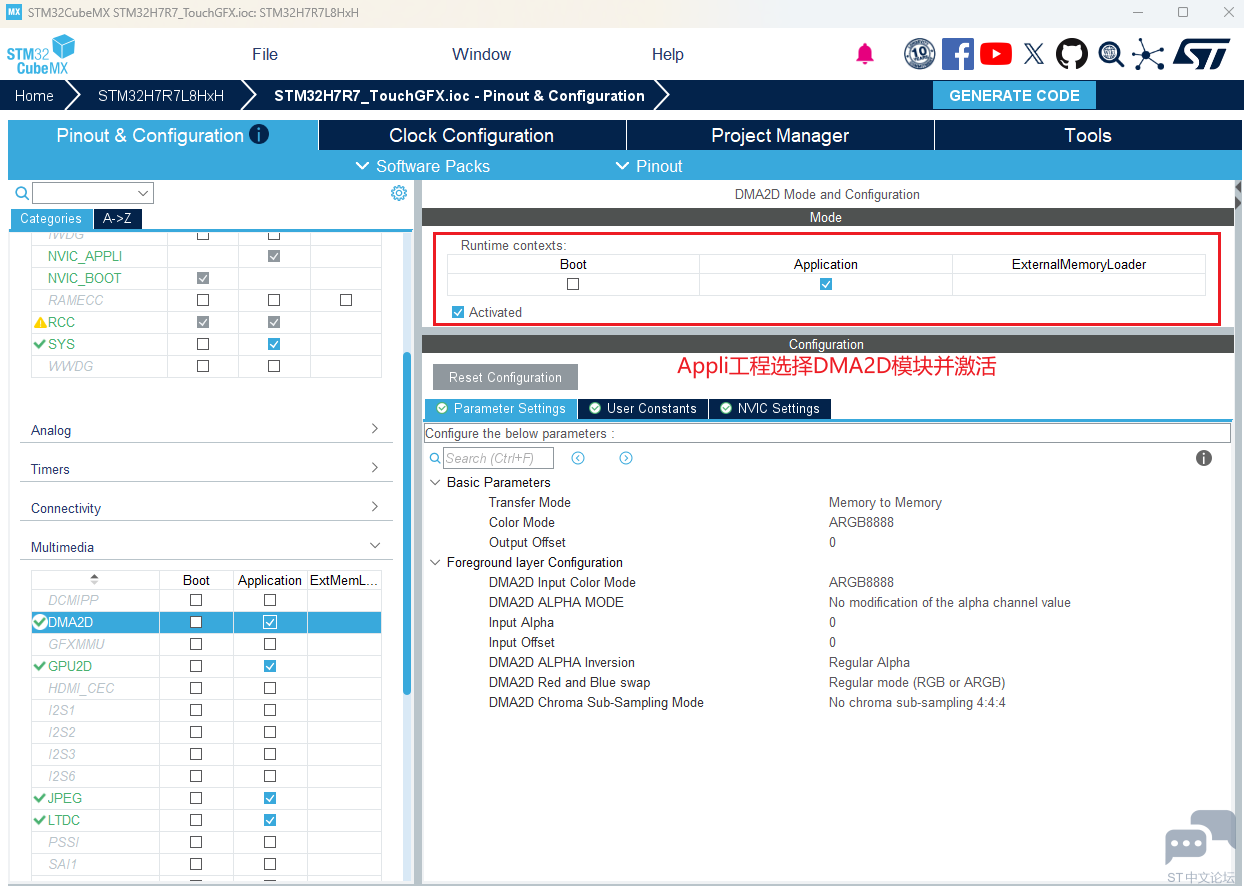Toggle WWDG Boot checkbox
The width and height of the screenshot is (1244, 893).
click(203, 366)
